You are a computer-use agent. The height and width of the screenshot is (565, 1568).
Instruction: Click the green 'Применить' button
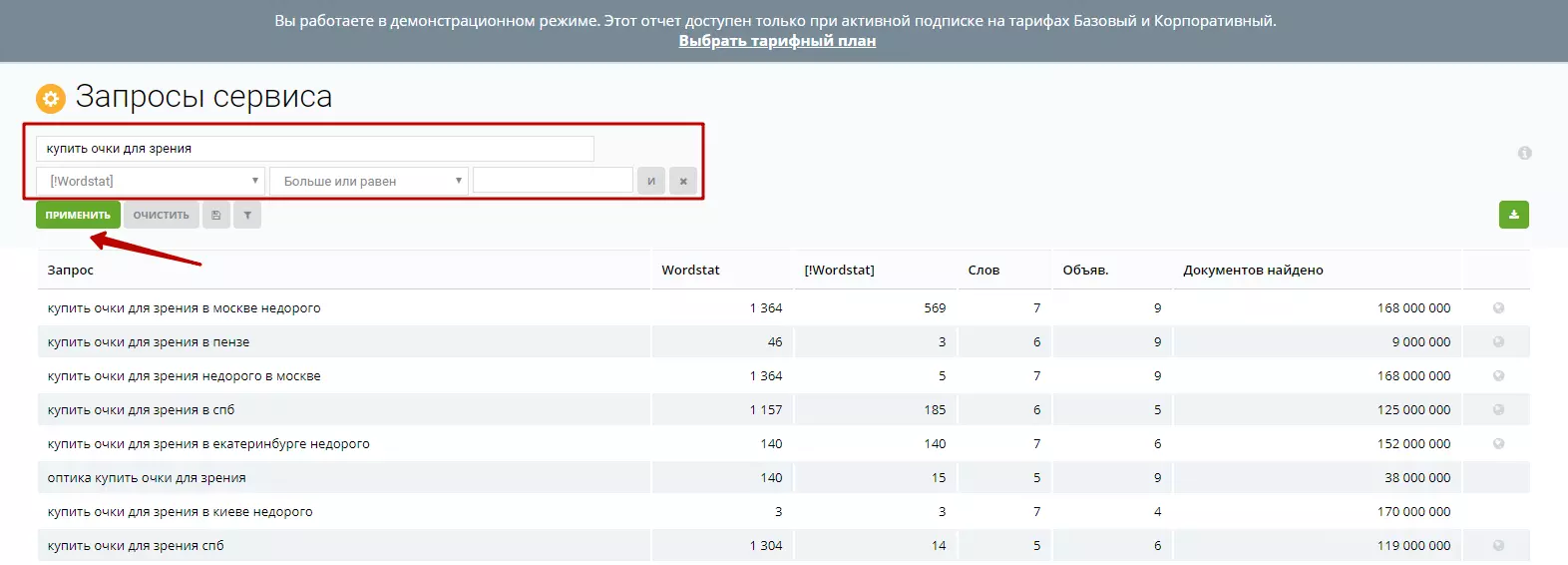tap(78, 215)
